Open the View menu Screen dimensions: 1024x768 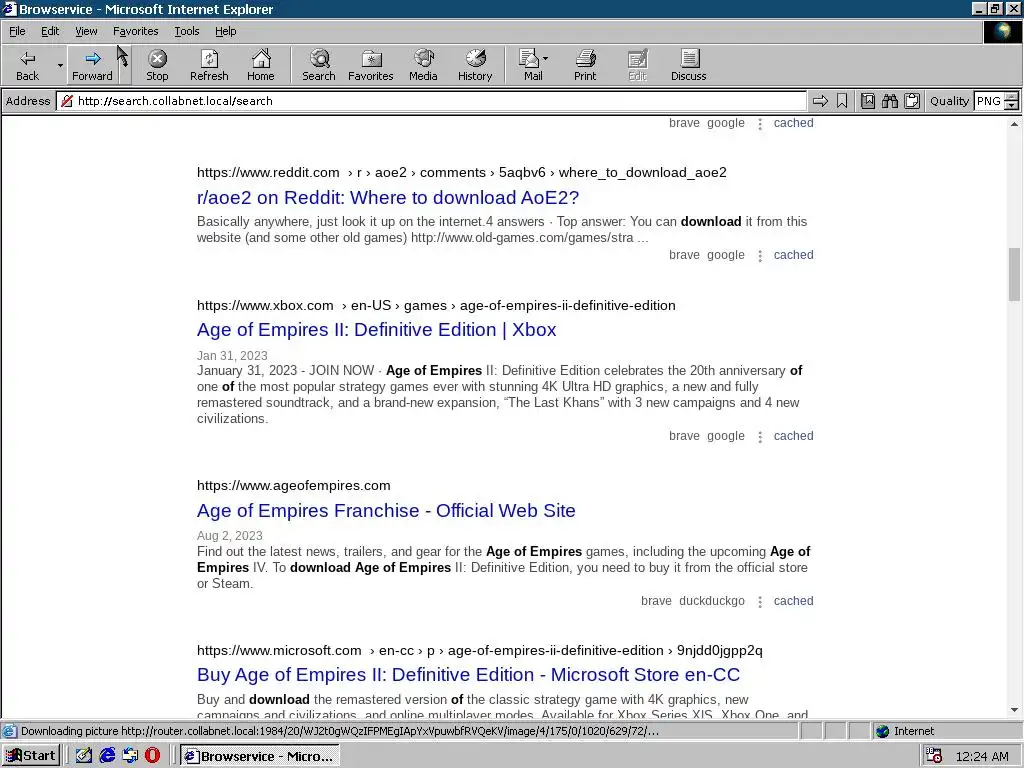(86, 31)
